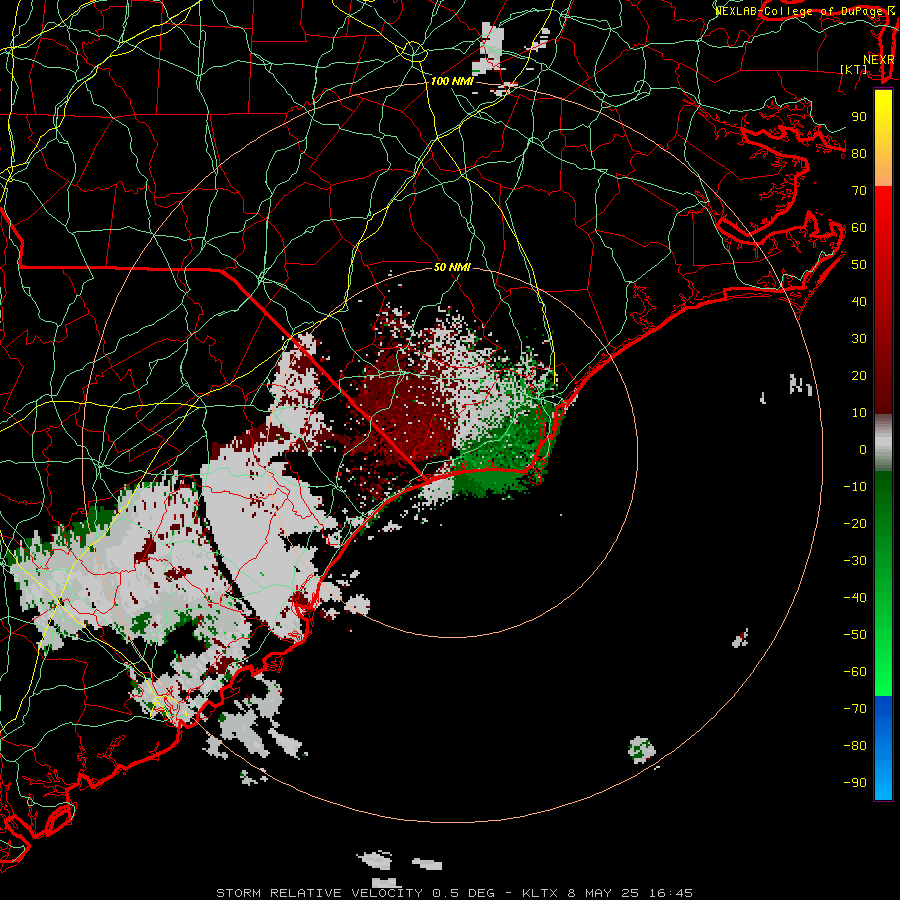Image resolution: width=900 pixels, height=900 pixels.
Task: Click the blue bottom segment of the color bar
Action: [x=883, y=748]
